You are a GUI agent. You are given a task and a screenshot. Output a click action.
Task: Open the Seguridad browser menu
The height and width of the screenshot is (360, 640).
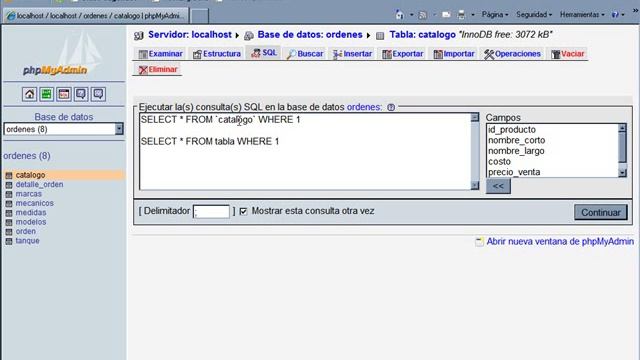tap(534, 15)
